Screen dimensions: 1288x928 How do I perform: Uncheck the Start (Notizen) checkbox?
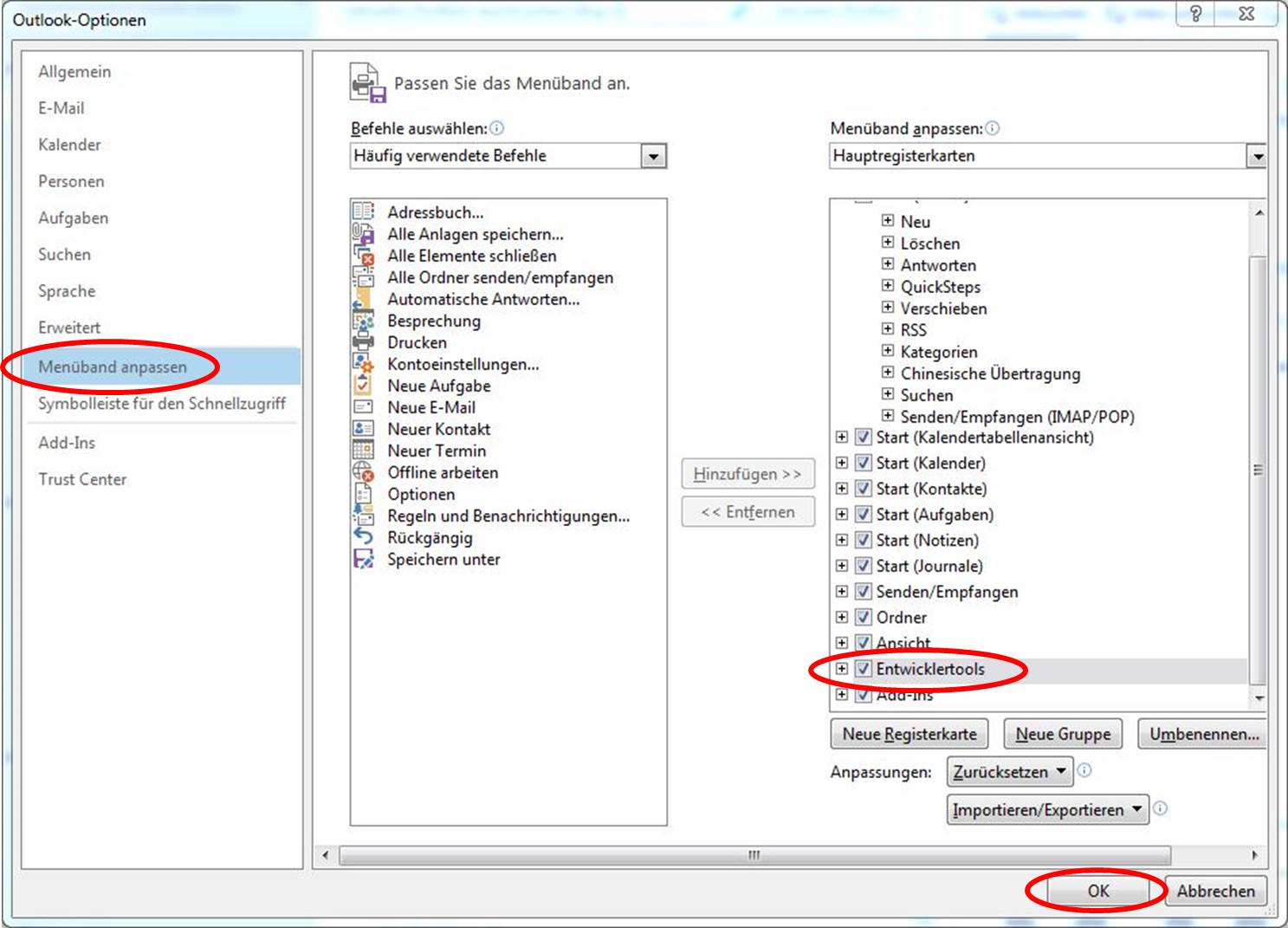click(x=863, y=540)
